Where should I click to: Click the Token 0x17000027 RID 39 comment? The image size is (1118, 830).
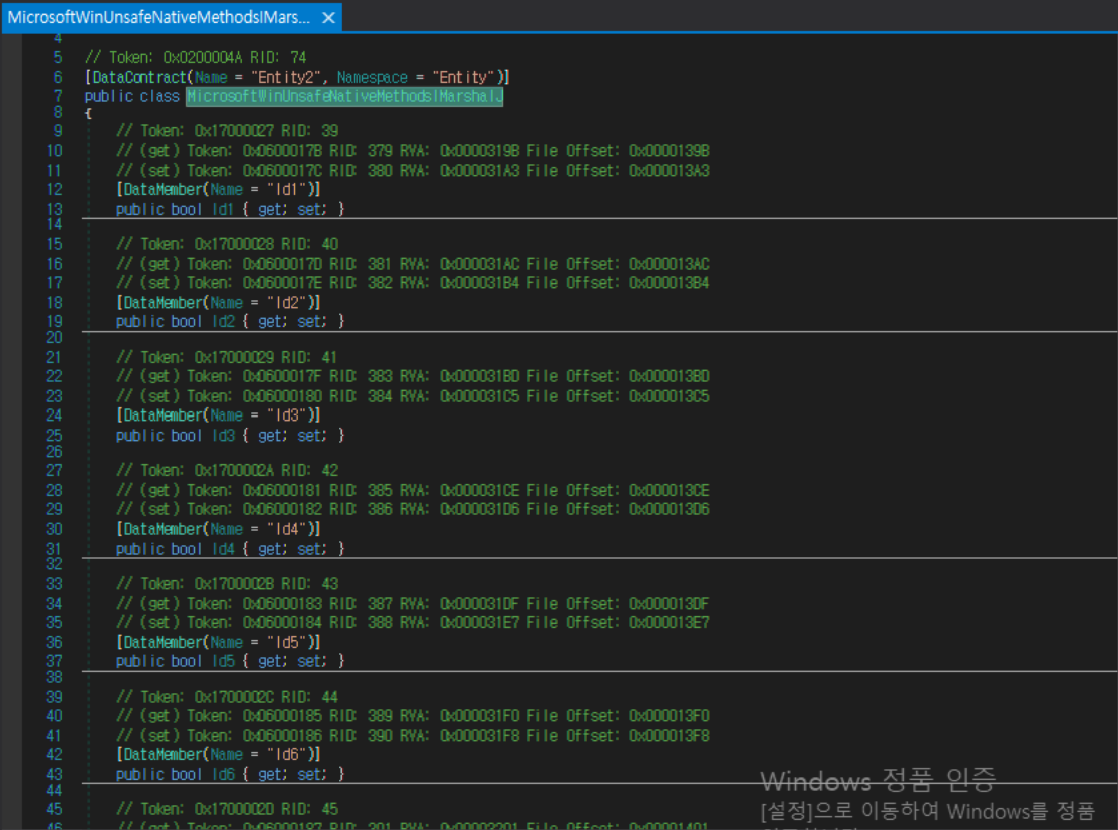[x=227, y=130]
